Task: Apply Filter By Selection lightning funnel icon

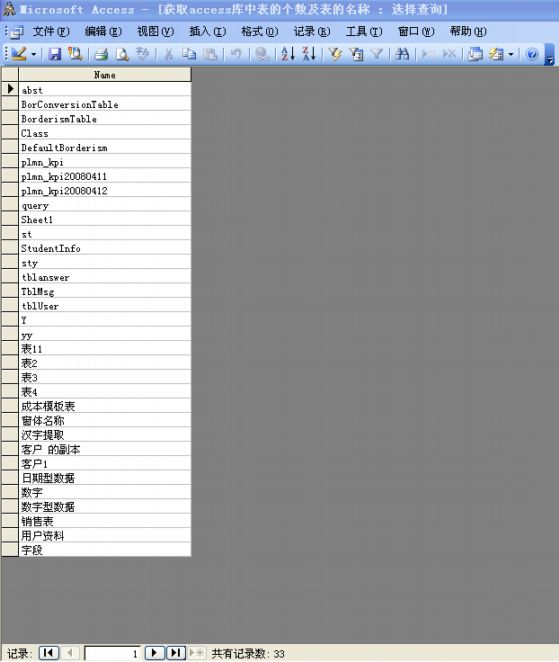Action: (x=336, y=54)
